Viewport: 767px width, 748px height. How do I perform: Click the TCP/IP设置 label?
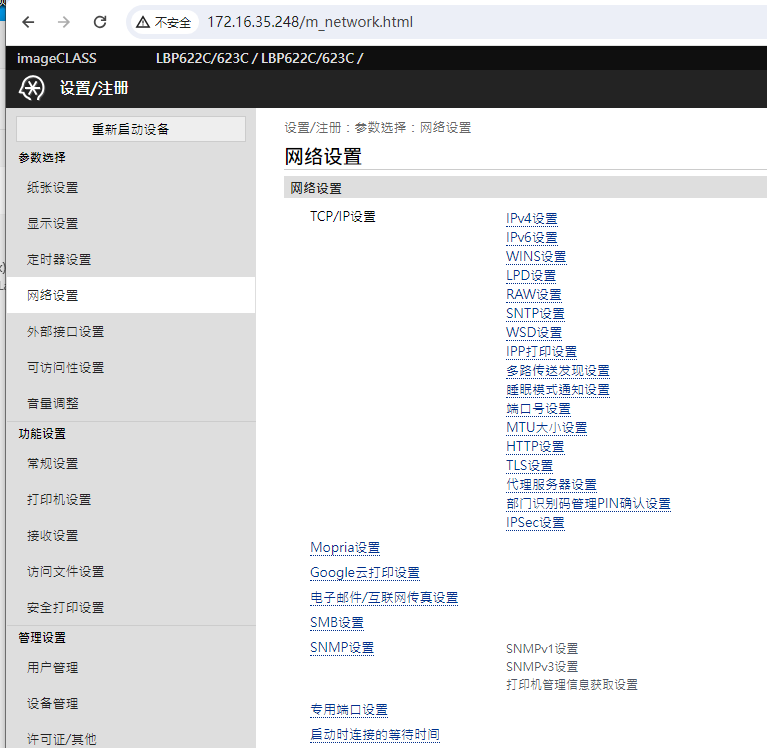[x=343, y=217]
